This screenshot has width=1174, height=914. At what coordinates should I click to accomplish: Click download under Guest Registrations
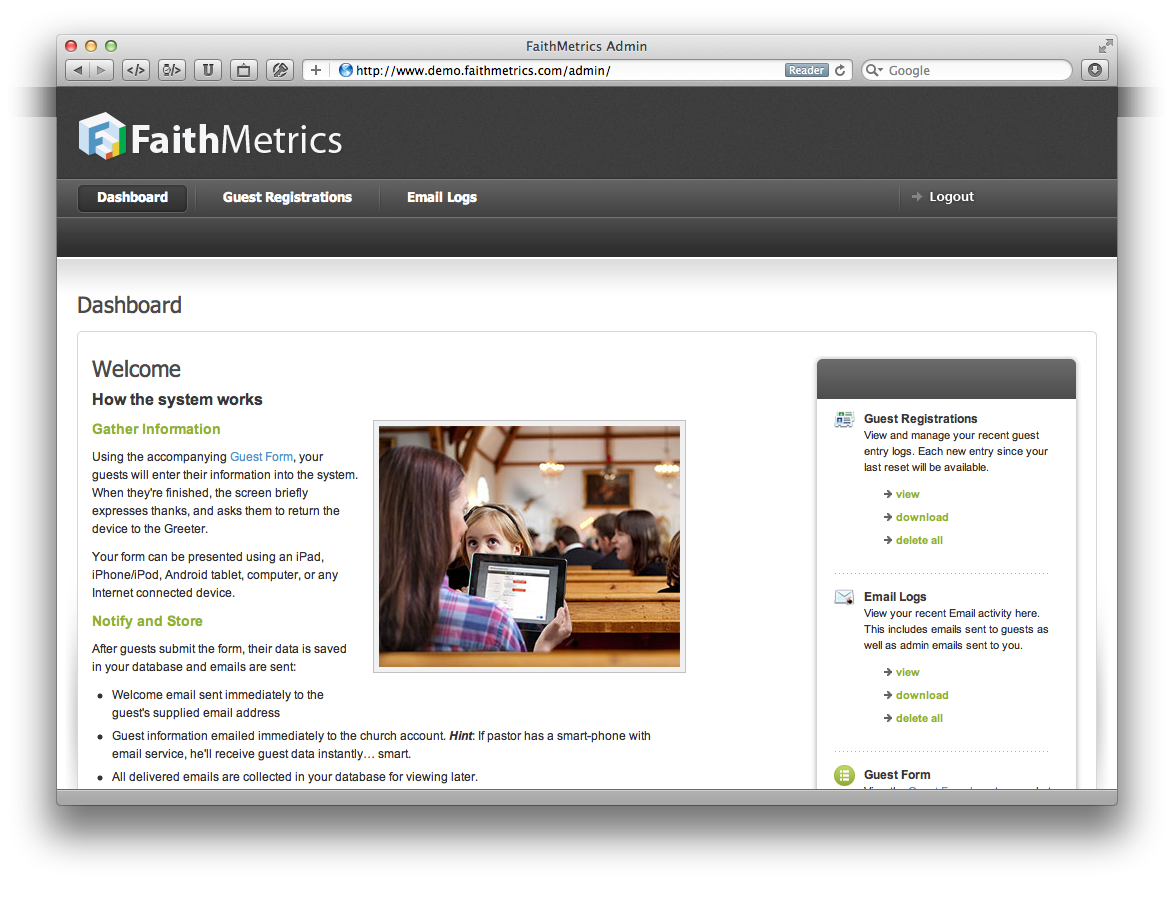pyautogui.click(x=922, y=517)
